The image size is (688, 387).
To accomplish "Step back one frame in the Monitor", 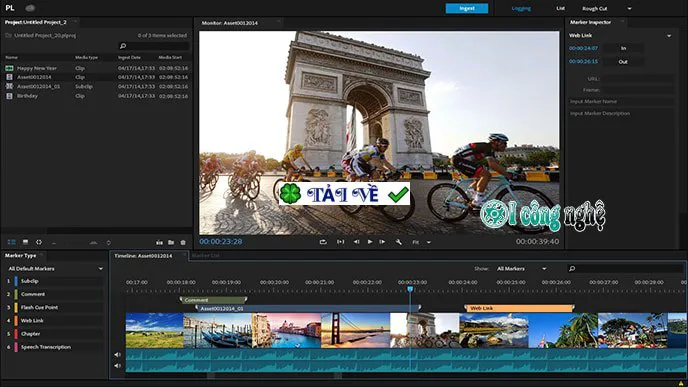I will pos(356,242).
